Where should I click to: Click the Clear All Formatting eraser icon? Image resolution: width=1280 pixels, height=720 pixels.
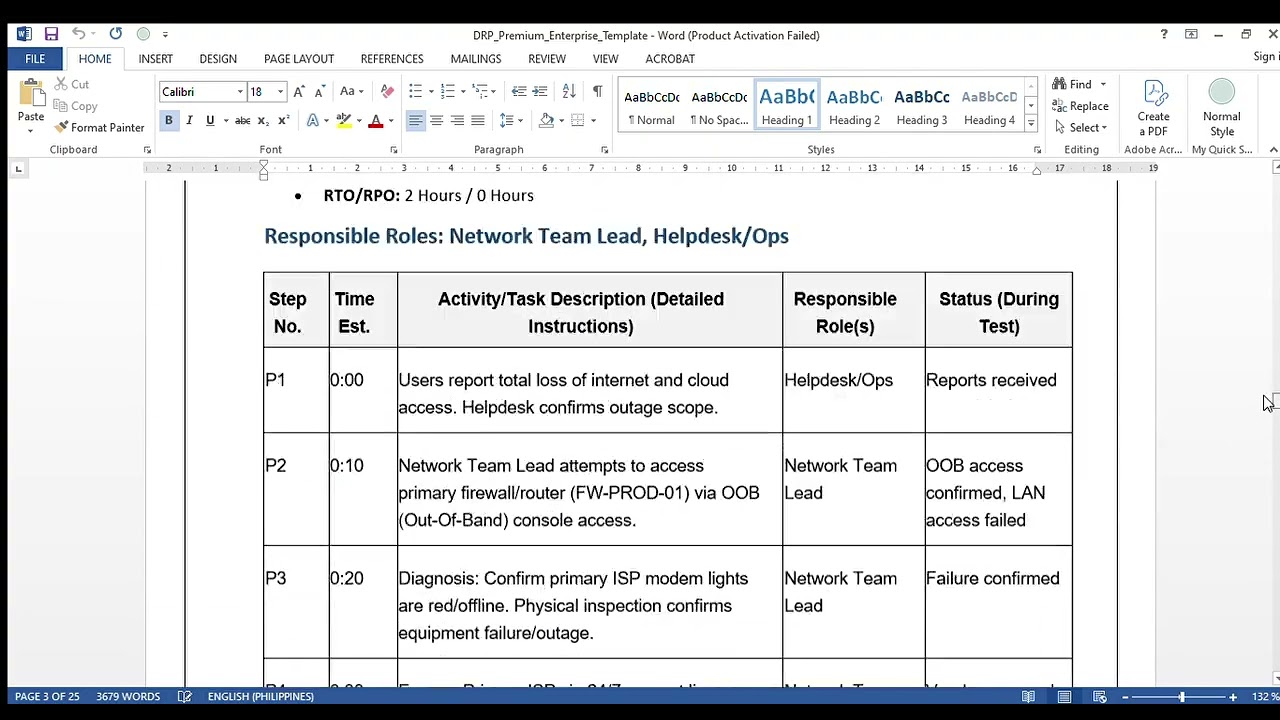387,92
